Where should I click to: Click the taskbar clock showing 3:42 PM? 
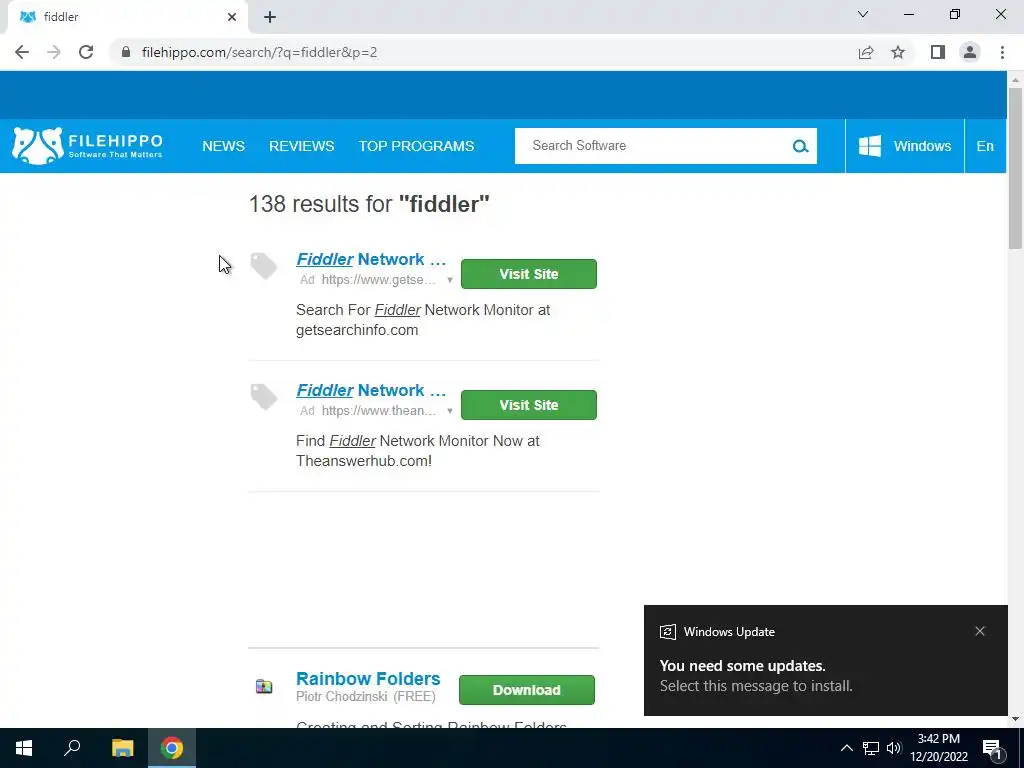click(x=938, y=748)
